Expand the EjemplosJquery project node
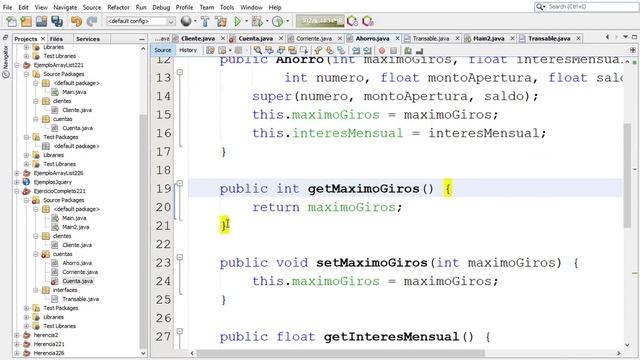Image resolution: width=640 pixels, height=360 pixels. click(x=17, y=182)
